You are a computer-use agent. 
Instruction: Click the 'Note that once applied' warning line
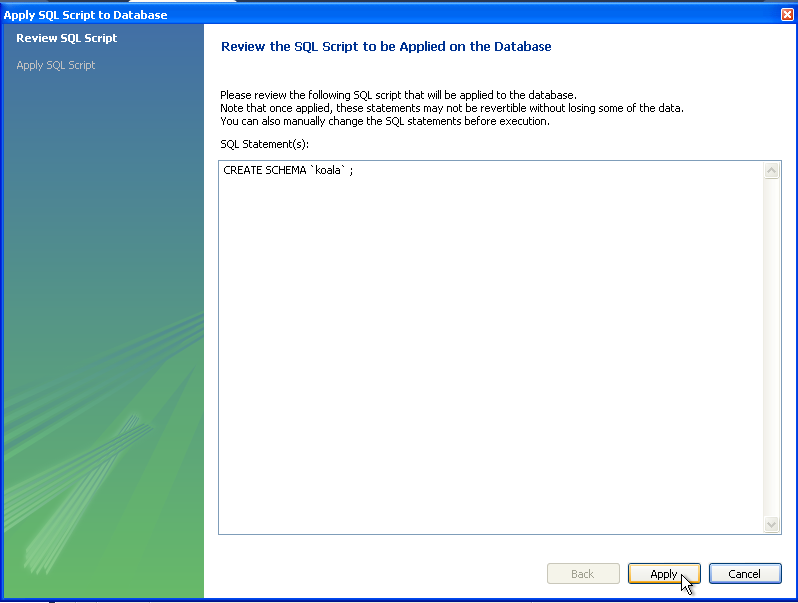point(452,108)
